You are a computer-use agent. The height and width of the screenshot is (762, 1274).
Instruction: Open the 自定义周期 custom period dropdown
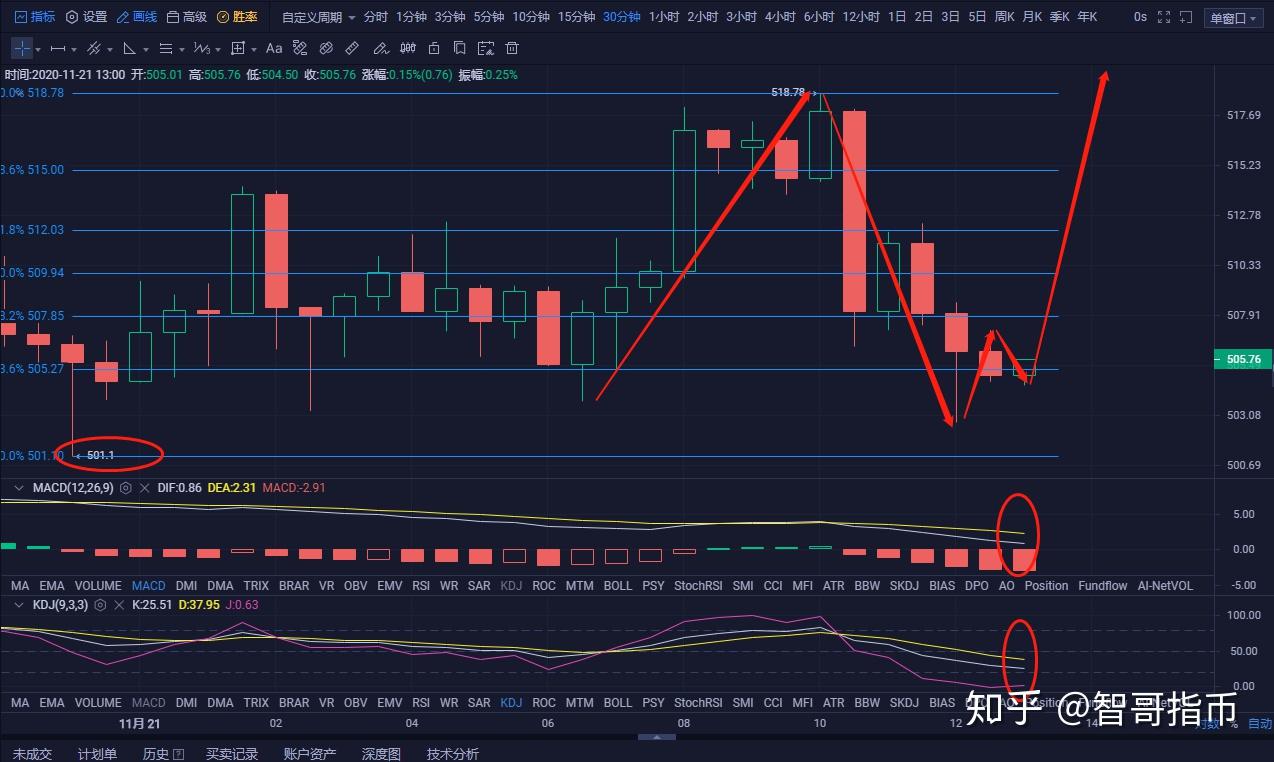(318, 17)
